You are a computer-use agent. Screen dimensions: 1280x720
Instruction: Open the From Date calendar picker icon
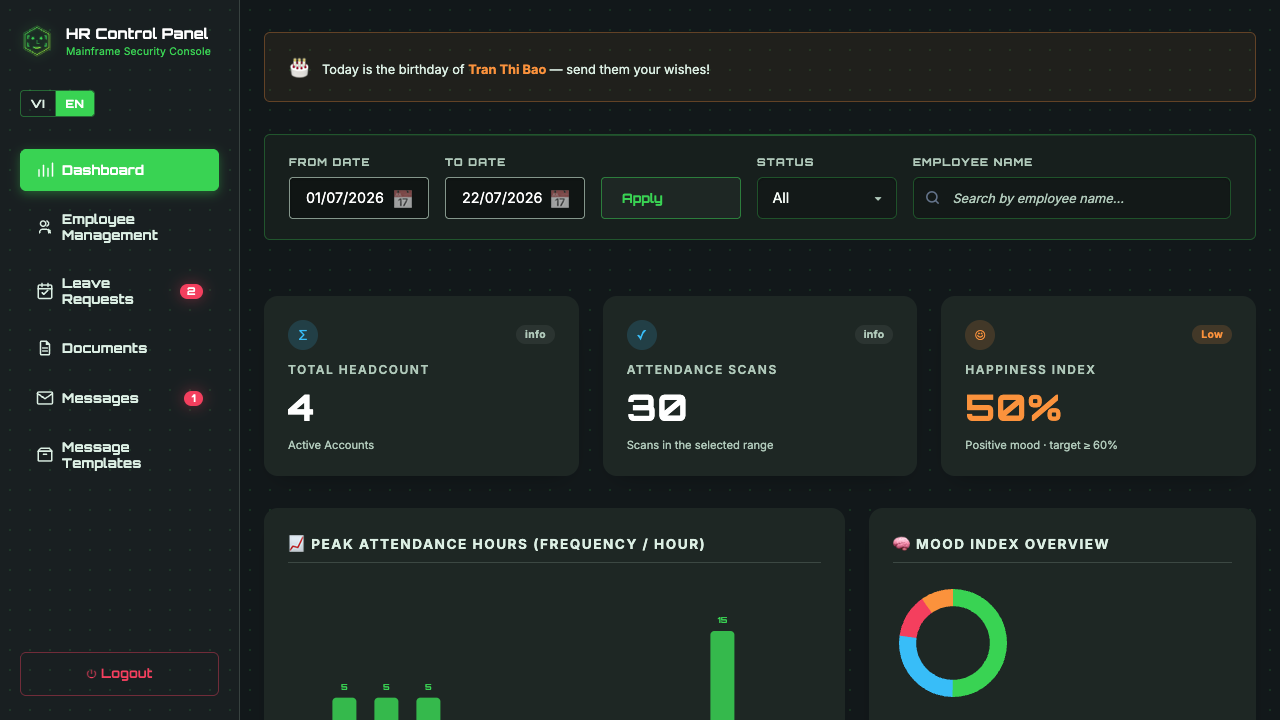403,198
